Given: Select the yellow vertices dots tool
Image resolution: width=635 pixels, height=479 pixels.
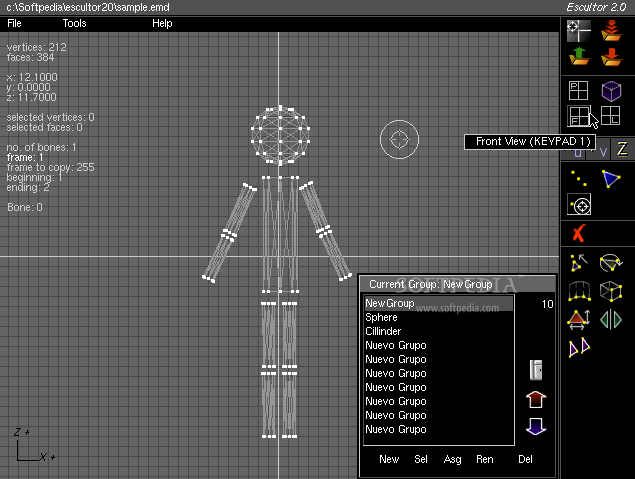Looking at the screenshot, I should click(x=579, y=179).
